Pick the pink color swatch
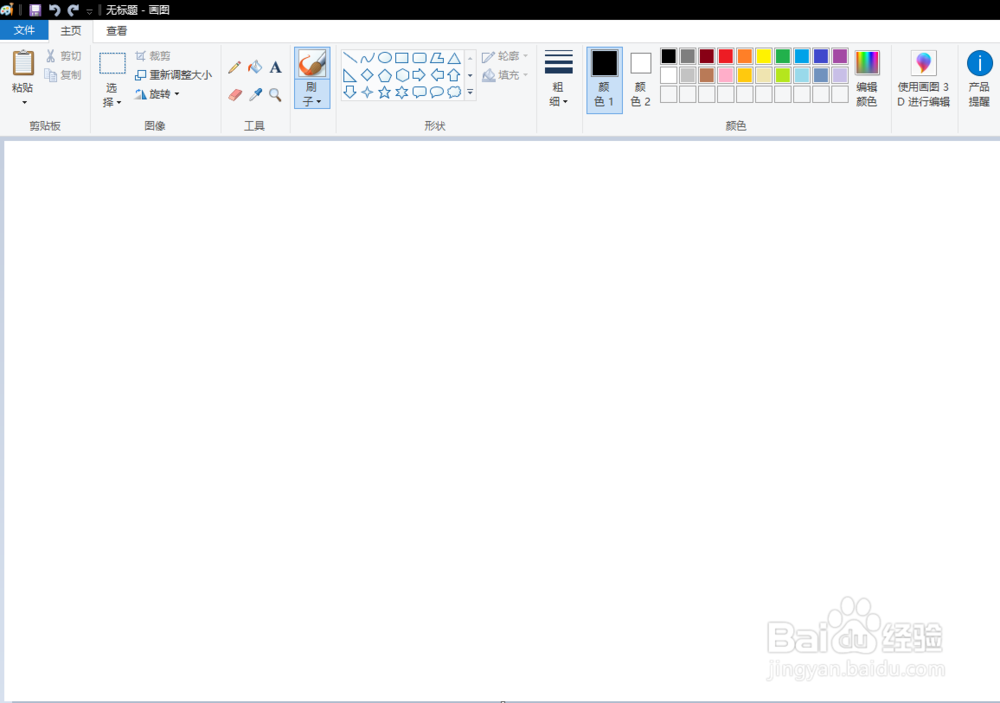1000x703 pixels. 726,75
